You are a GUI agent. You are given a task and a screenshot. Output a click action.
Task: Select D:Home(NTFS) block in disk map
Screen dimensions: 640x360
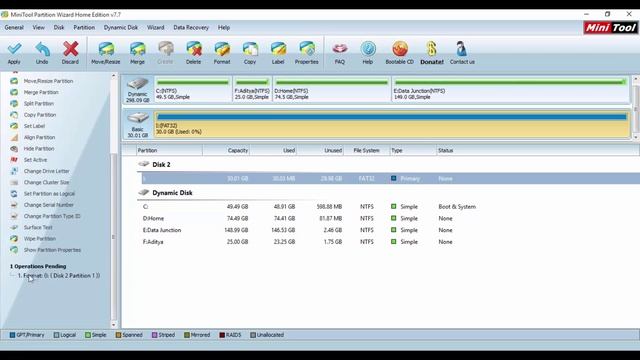[331, 89]
